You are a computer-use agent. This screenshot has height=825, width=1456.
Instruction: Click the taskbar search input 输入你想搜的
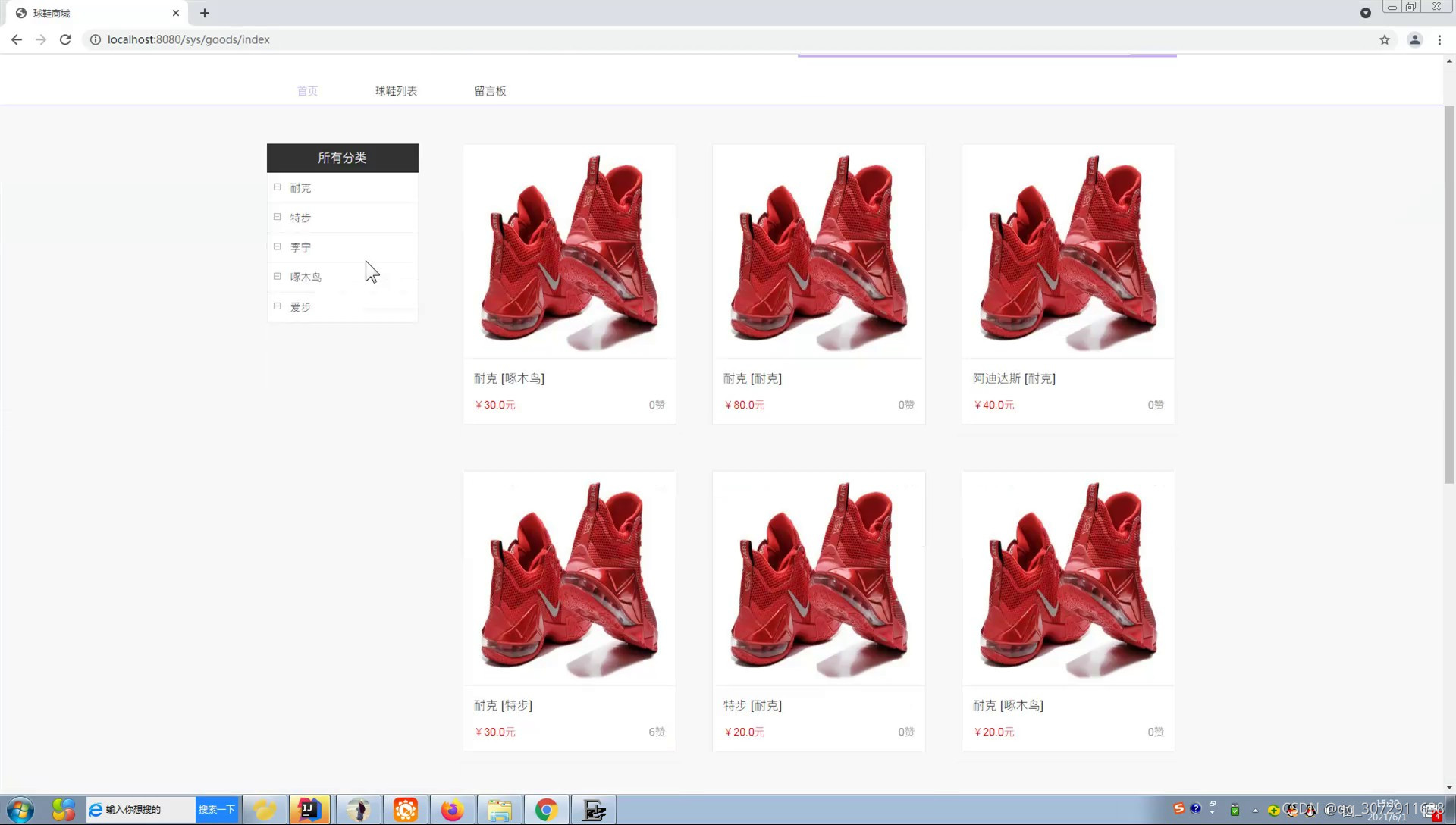[141, 809]
